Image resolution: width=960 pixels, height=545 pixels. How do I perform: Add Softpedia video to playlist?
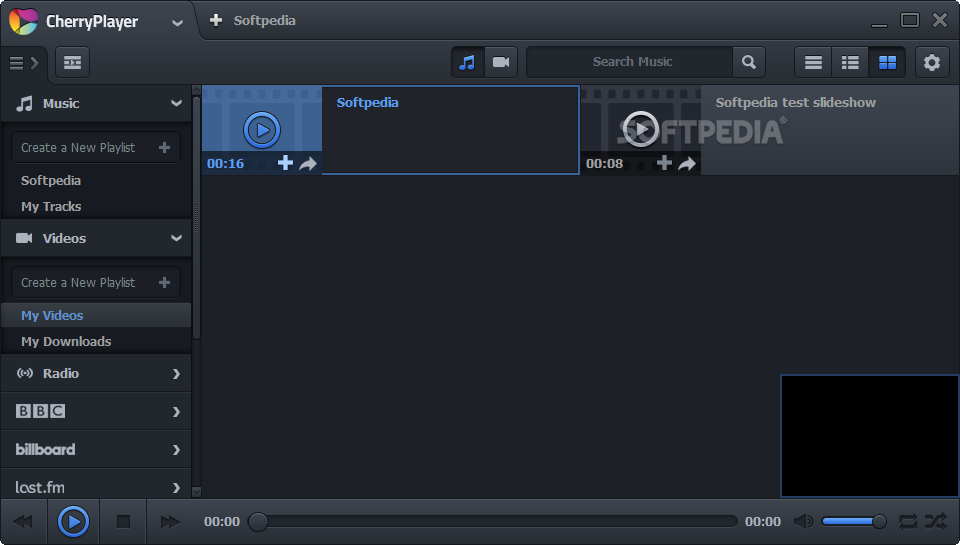tap(285, 163)
